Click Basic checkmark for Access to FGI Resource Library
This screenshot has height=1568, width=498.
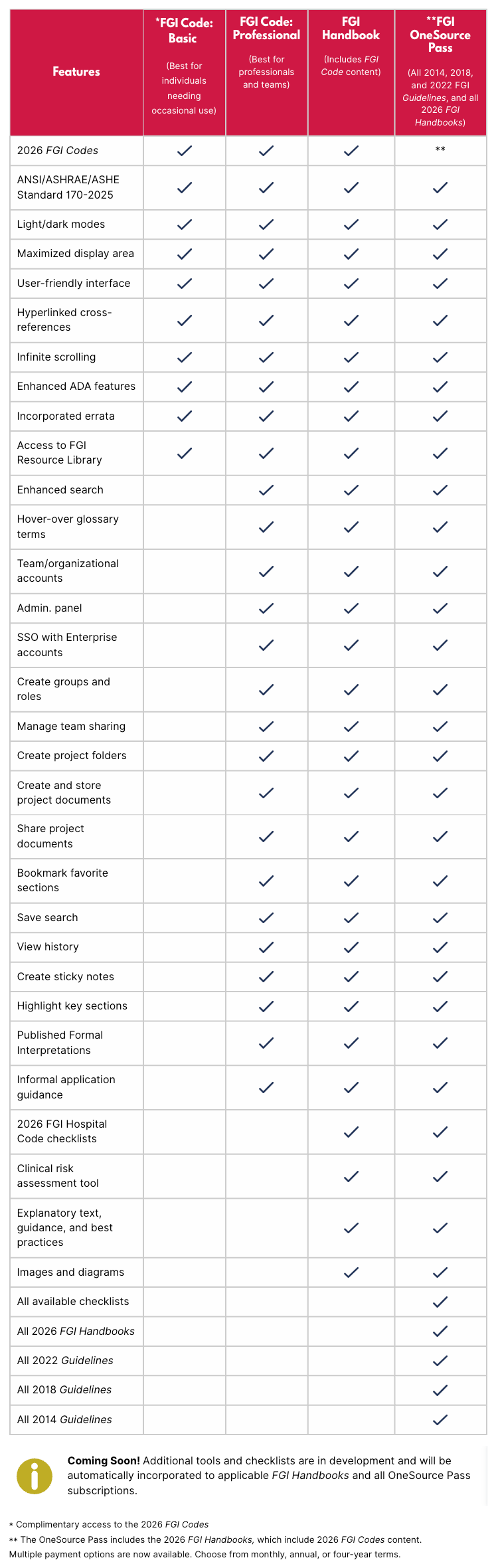pos(185,453)
